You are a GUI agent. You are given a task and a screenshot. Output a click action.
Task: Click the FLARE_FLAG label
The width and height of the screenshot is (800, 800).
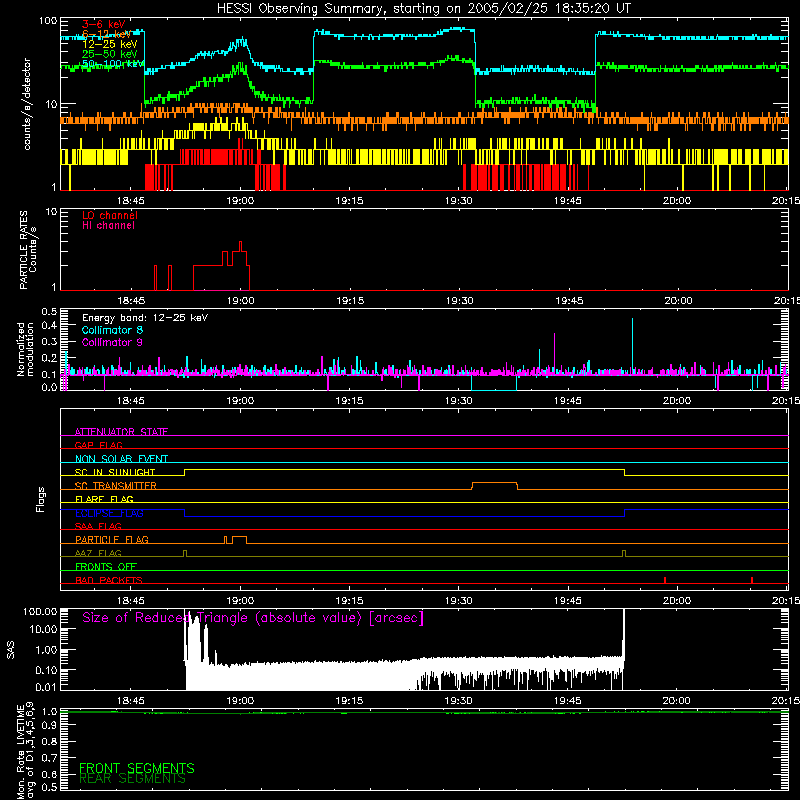point(104,499)
